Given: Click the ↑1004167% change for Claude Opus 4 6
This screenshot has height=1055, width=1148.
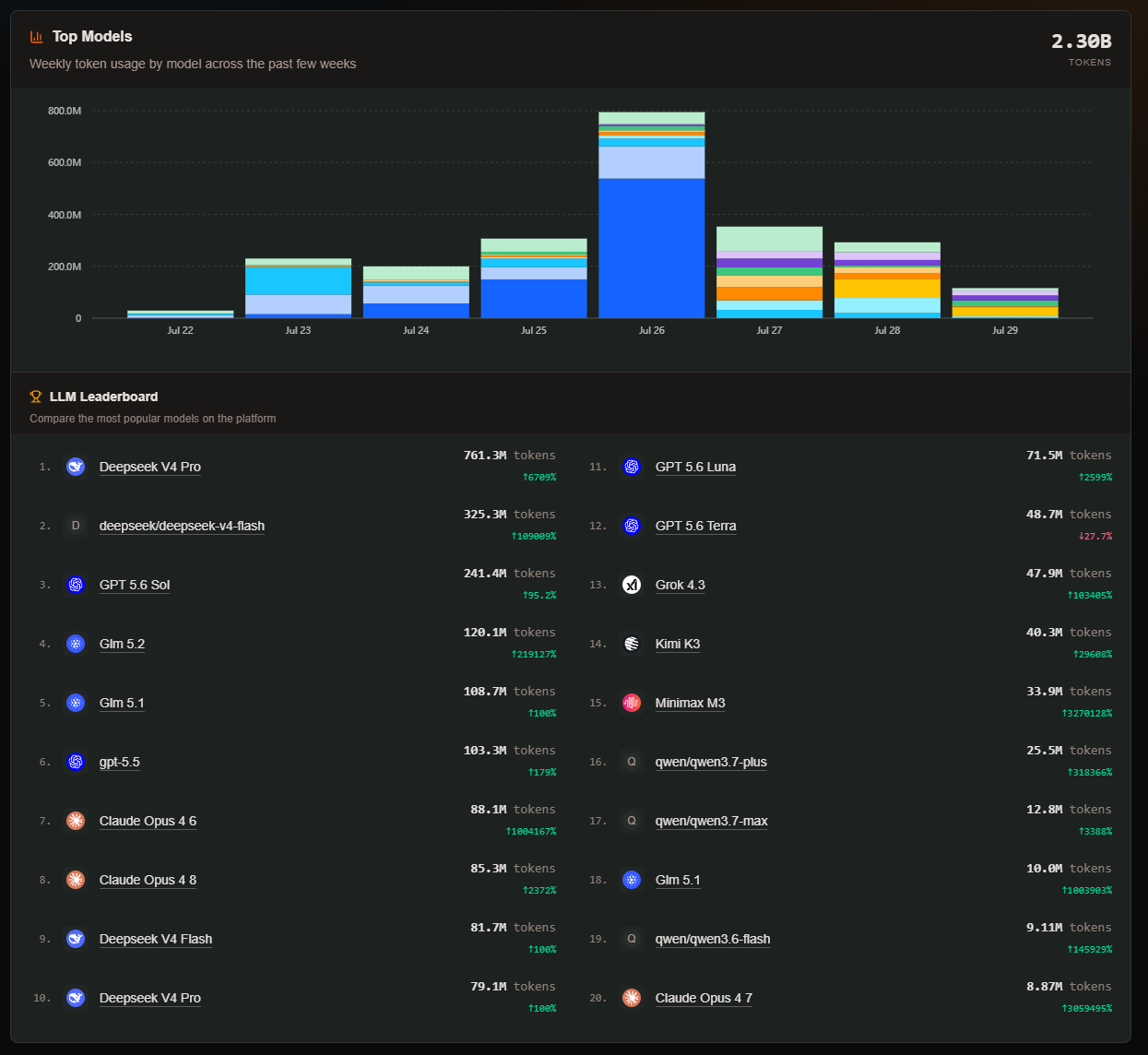Looking at the screenshot, I should click(531, 832).
